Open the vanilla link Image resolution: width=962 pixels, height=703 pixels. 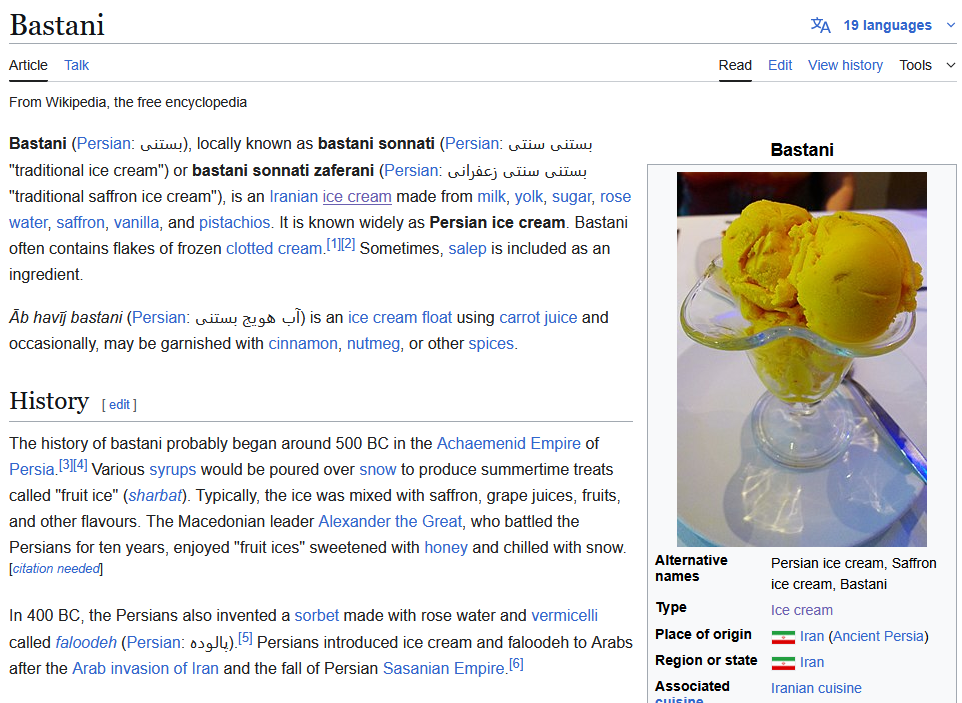[x=136, y=222]
